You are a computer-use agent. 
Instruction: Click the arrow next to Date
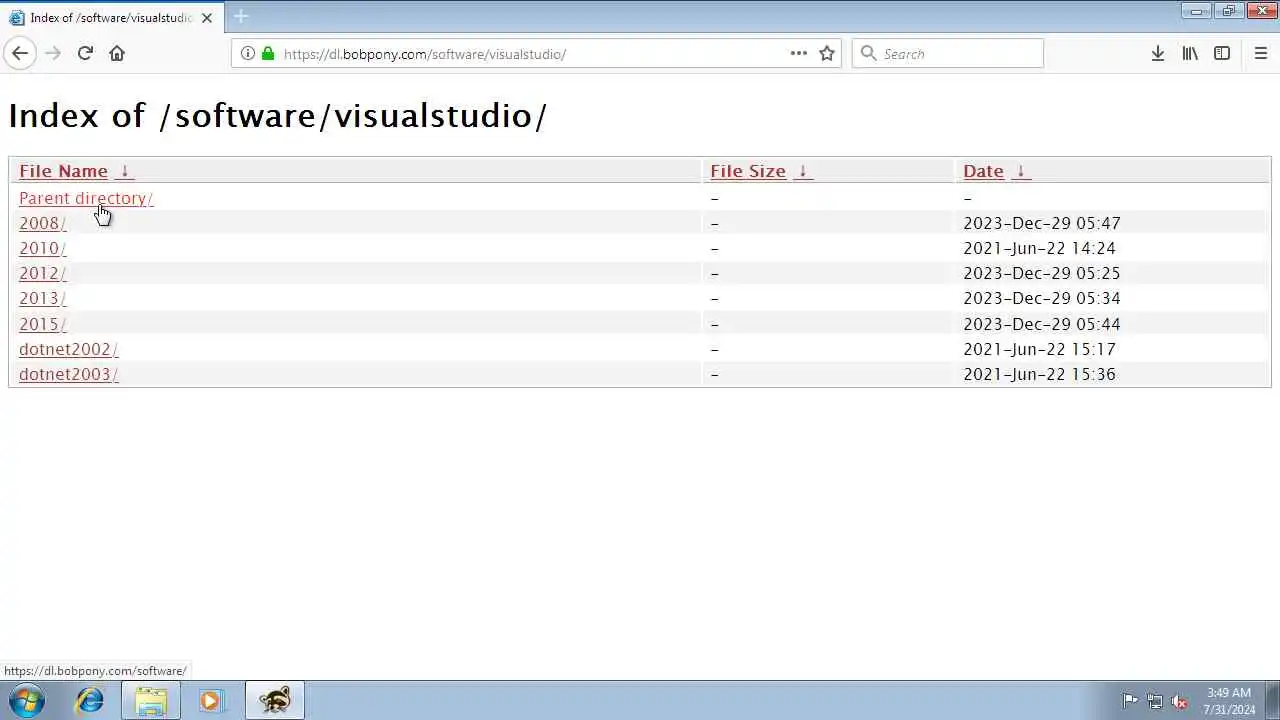[x=1020, y=171]
